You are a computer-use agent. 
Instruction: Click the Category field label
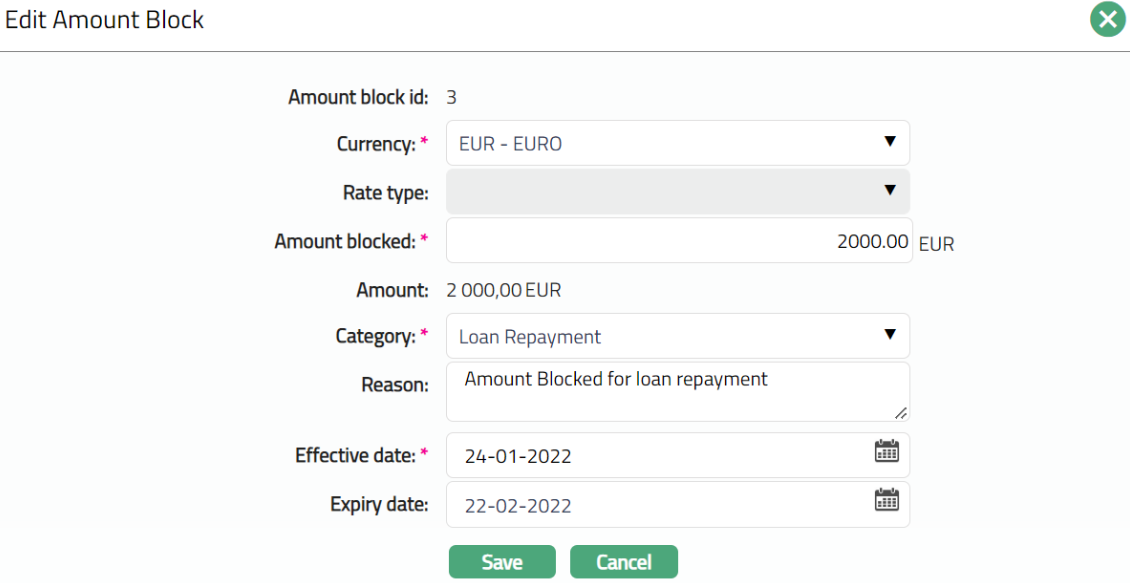coord(375,337)
